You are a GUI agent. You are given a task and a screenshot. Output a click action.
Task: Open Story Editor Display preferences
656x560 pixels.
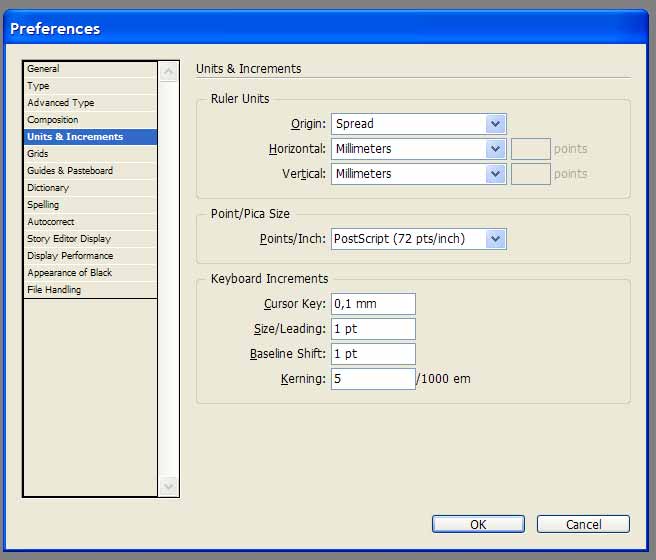coord(90,239)
